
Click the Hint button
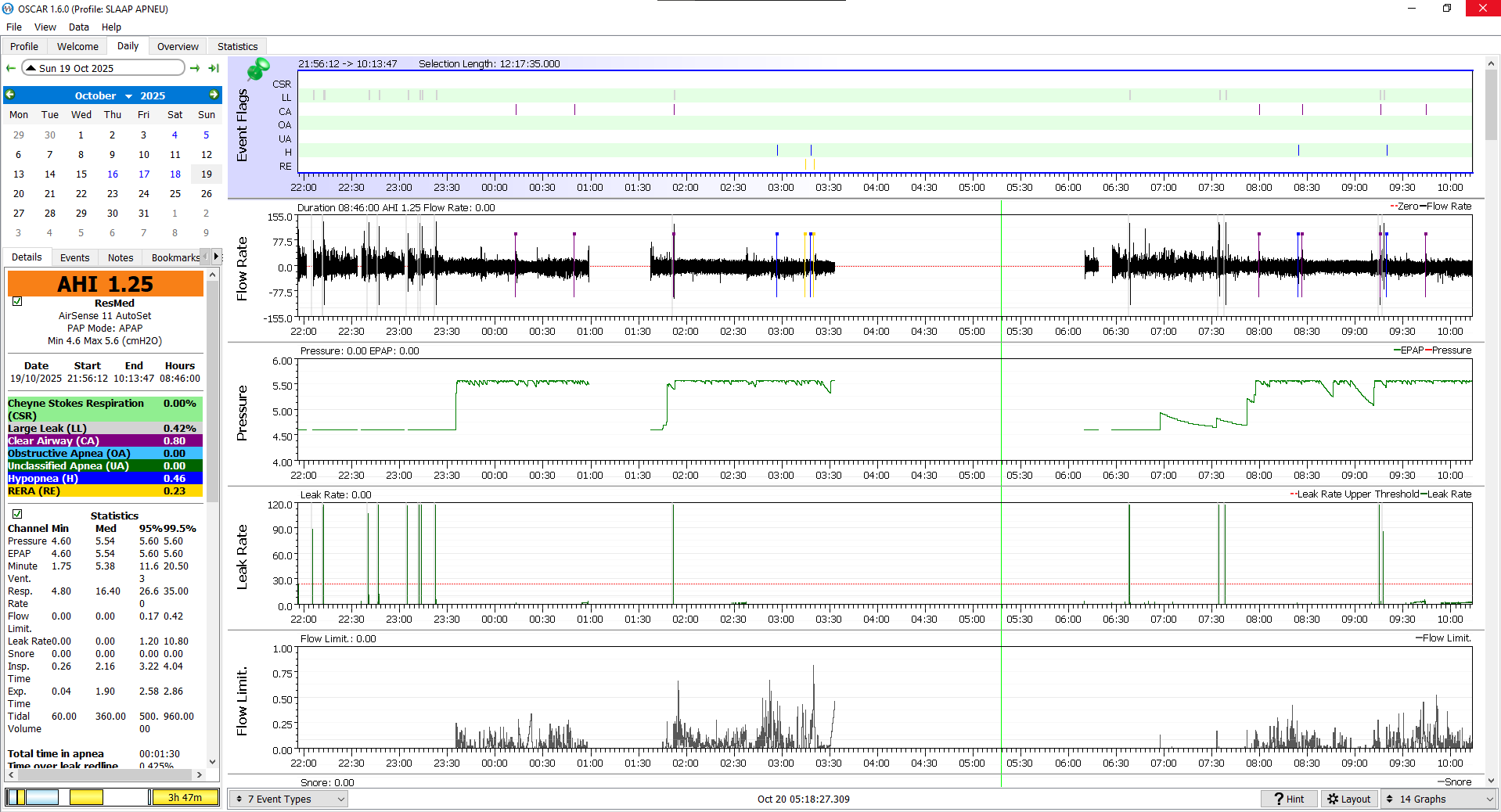coord(1289,799)
